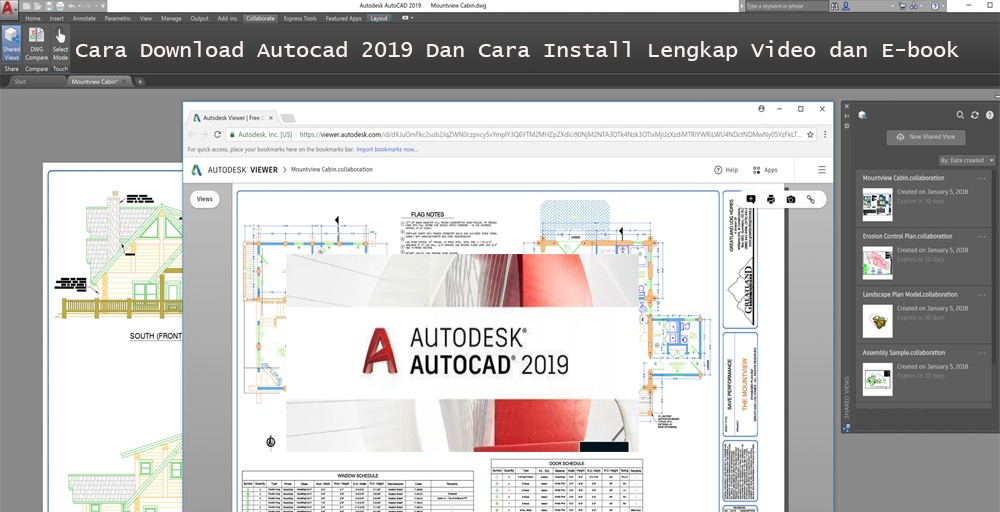Open the Views button in viewer
1000x512 pixels.
pyautogui.click(x=205, y=199)
